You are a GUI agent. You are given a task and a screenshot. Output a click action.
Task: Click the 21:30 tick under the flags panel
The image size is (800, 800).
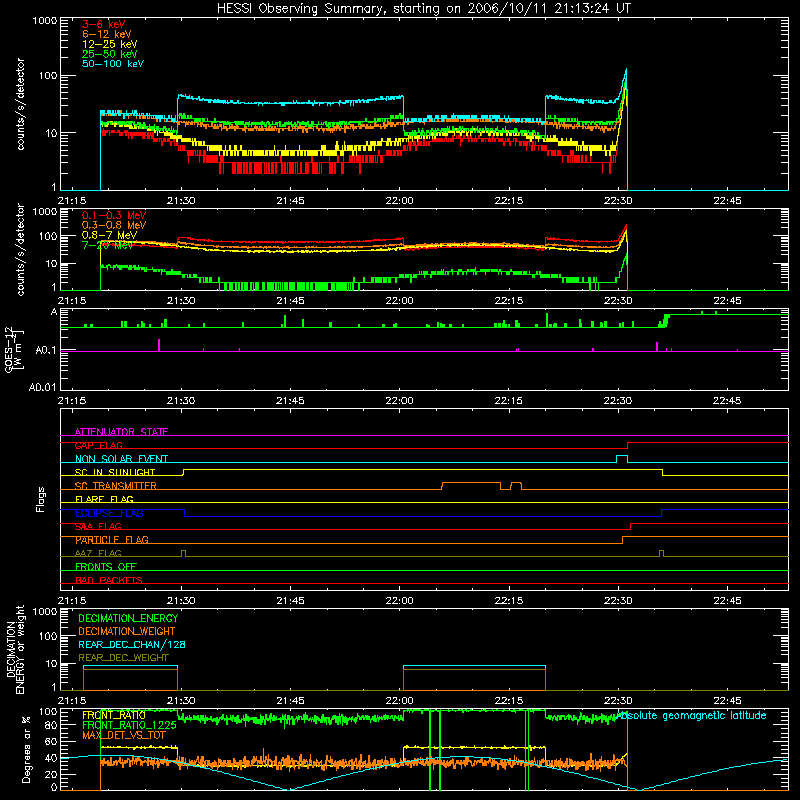coord(181,601)
